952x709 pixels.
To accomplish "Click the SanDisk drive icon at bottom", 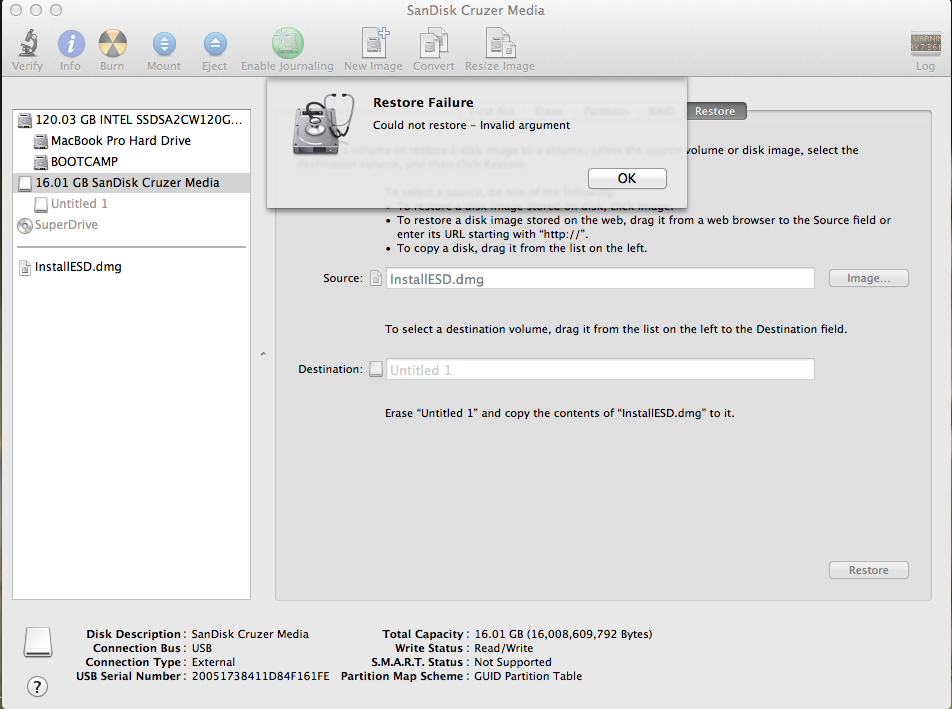I will click(38, 642).
